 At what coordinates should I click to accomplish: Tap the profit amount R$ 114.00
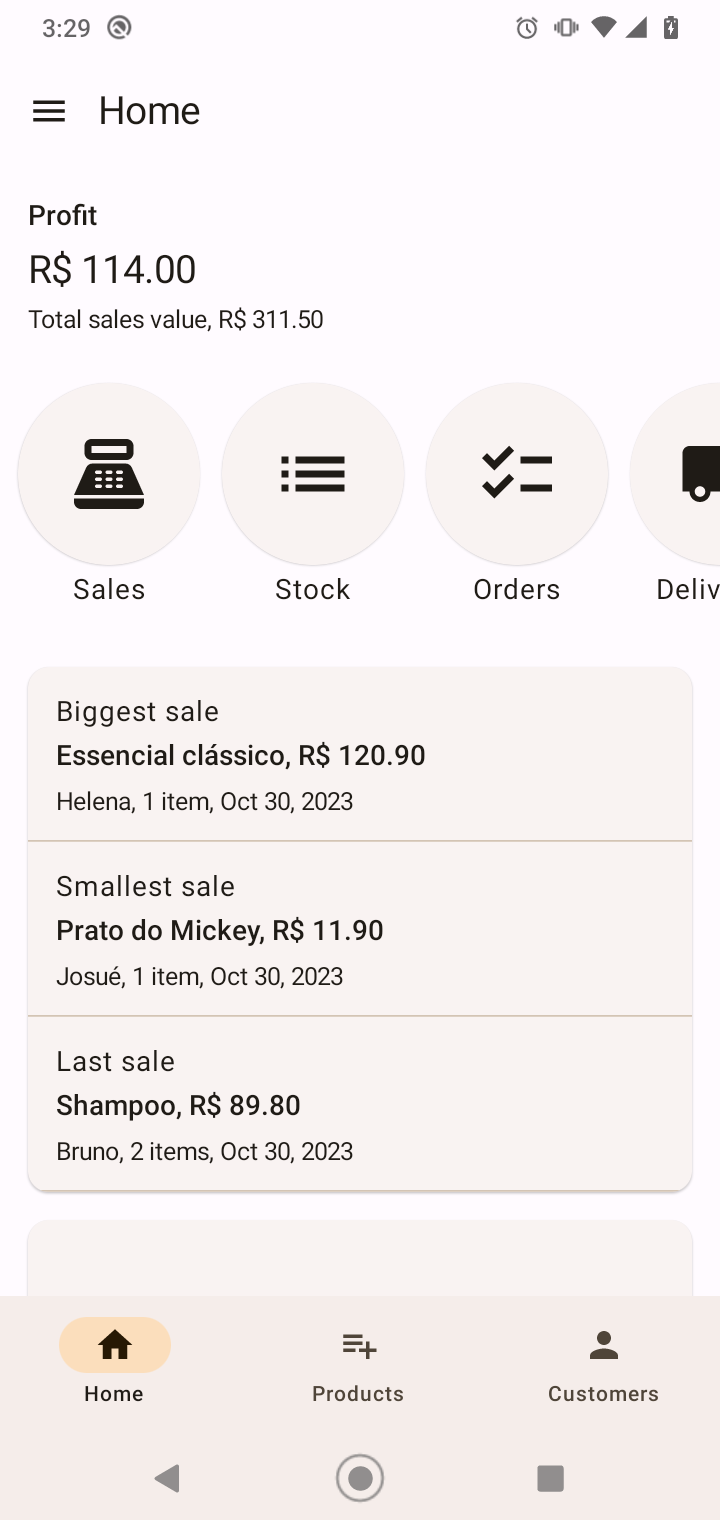coord(113,269)
